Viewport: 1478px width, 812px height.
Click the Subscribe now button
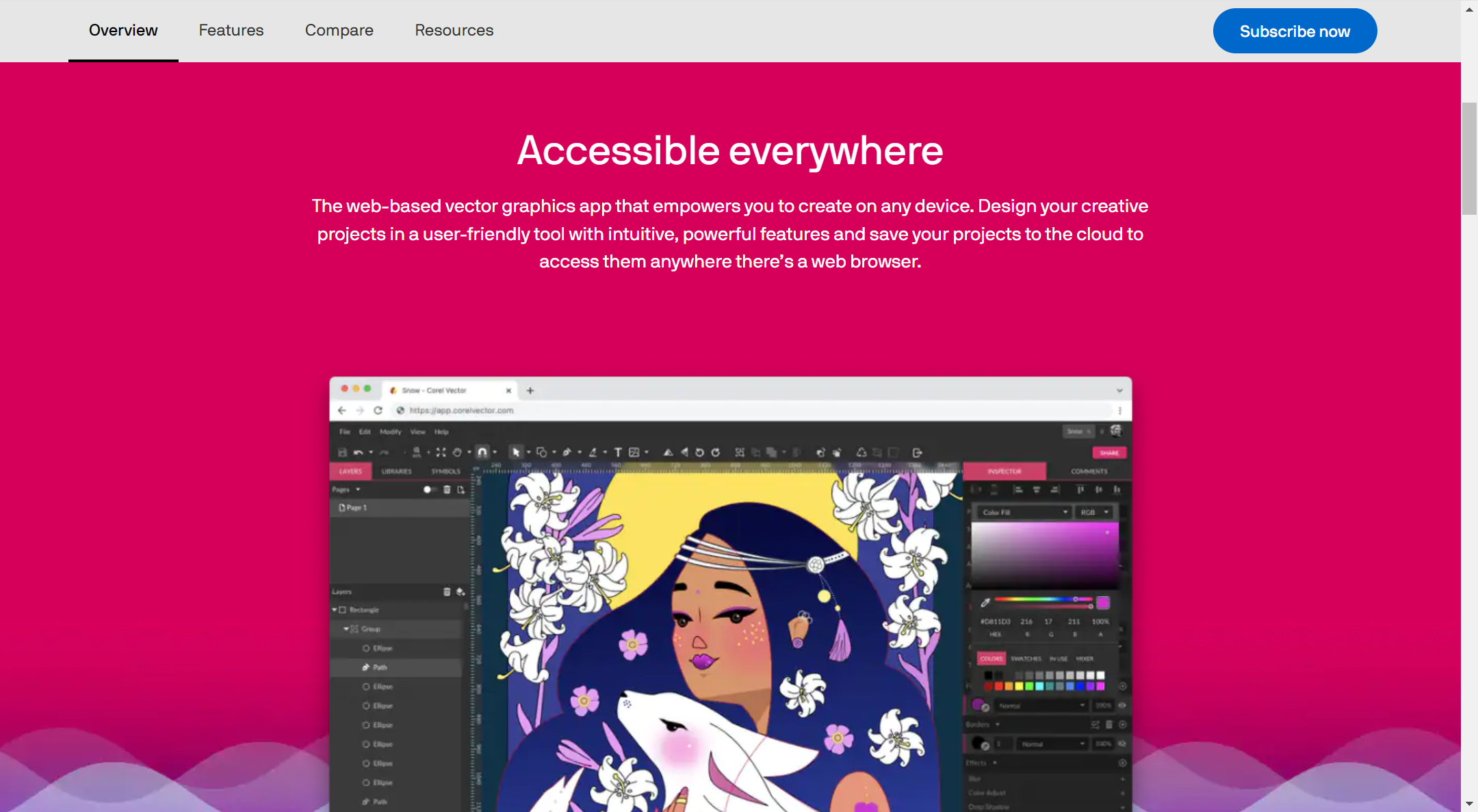(x=1295, y=31)
